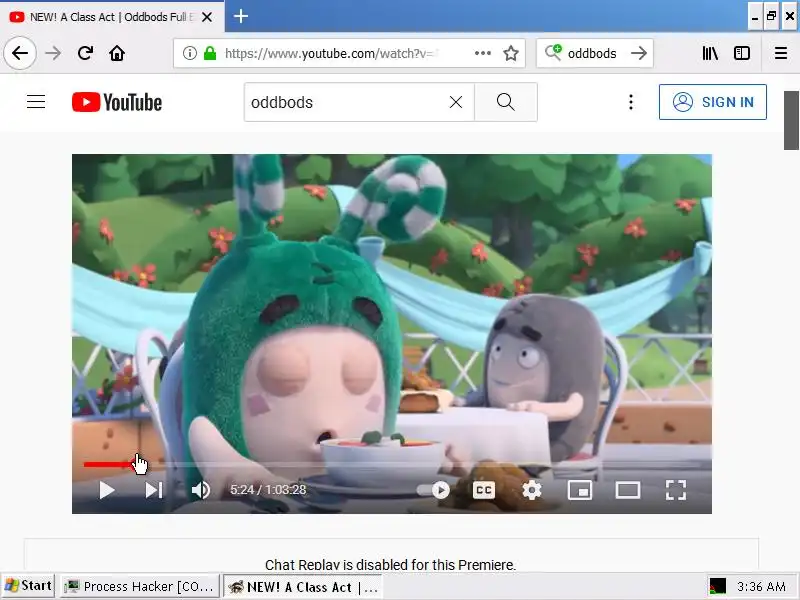Click the 3:36 AM taskbar clock
Viewport: 800px width, 600px height.
click(x=761, y=586)
